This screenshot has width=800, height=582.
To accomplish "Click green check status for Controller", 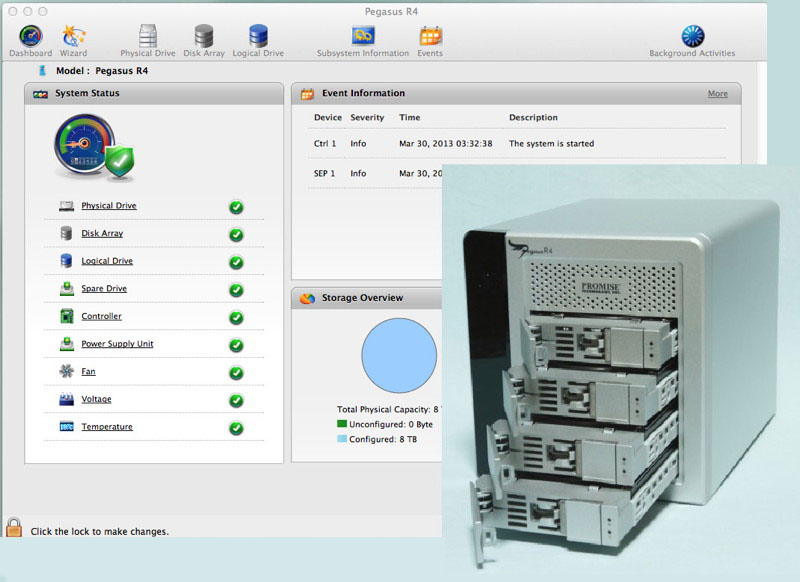I will pyautogui.click(x=236, y=317).
